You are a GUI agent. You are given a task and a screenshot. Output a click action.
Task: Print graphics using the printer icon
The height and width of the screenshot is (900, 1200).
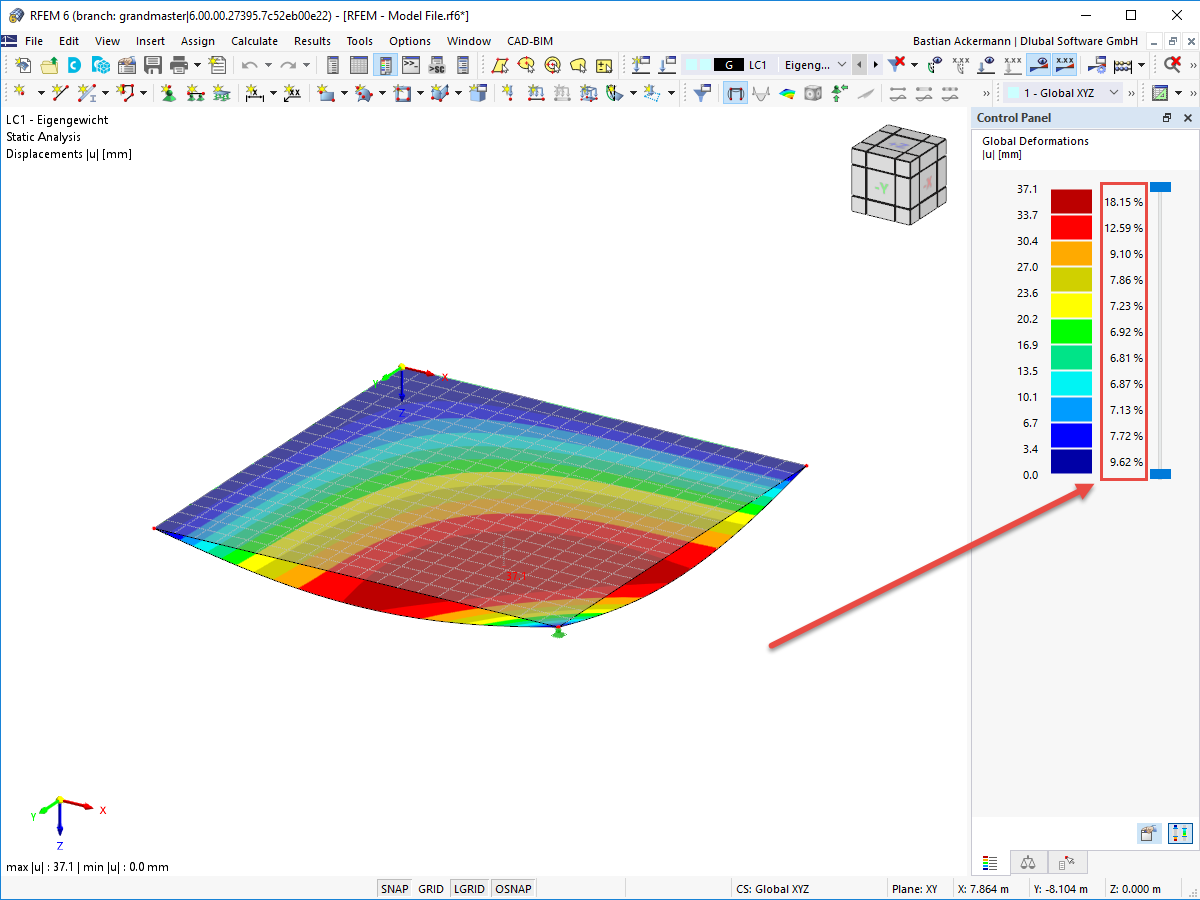point(178,65)
